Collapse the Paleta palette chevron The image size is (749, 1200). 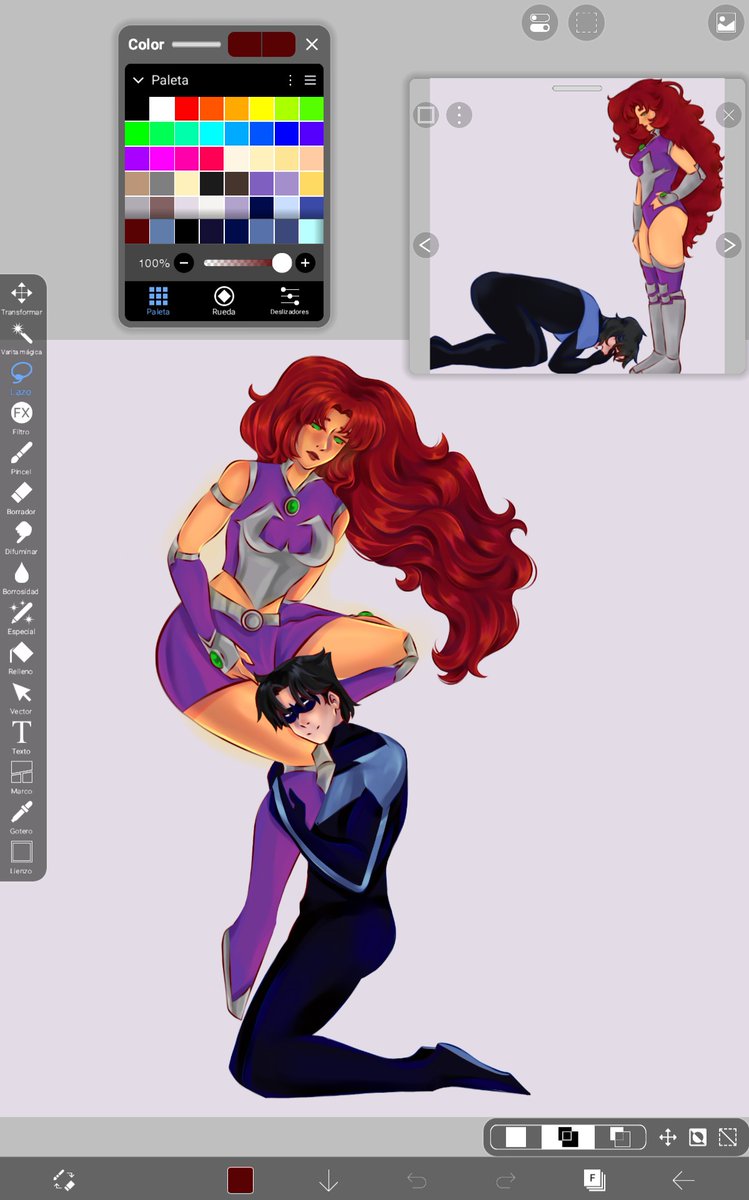tap(139, 80)
